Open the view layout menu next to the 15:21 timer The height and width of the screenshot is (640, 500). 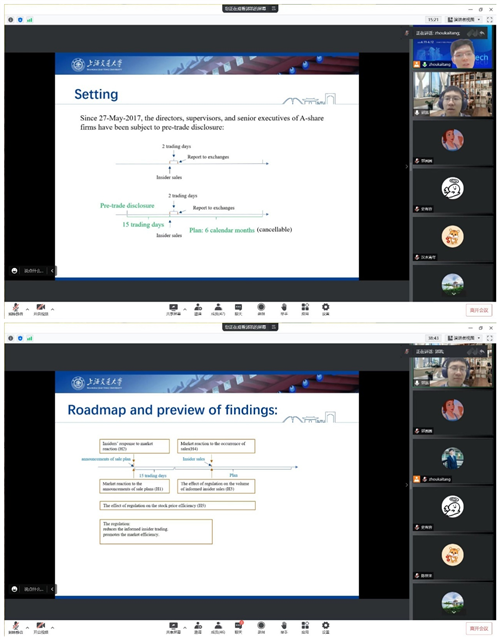click(464, 20)
